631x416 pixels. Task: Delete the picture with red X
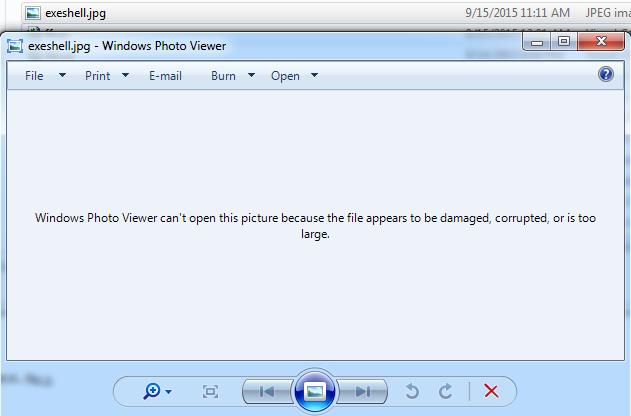tap(491, 391)
